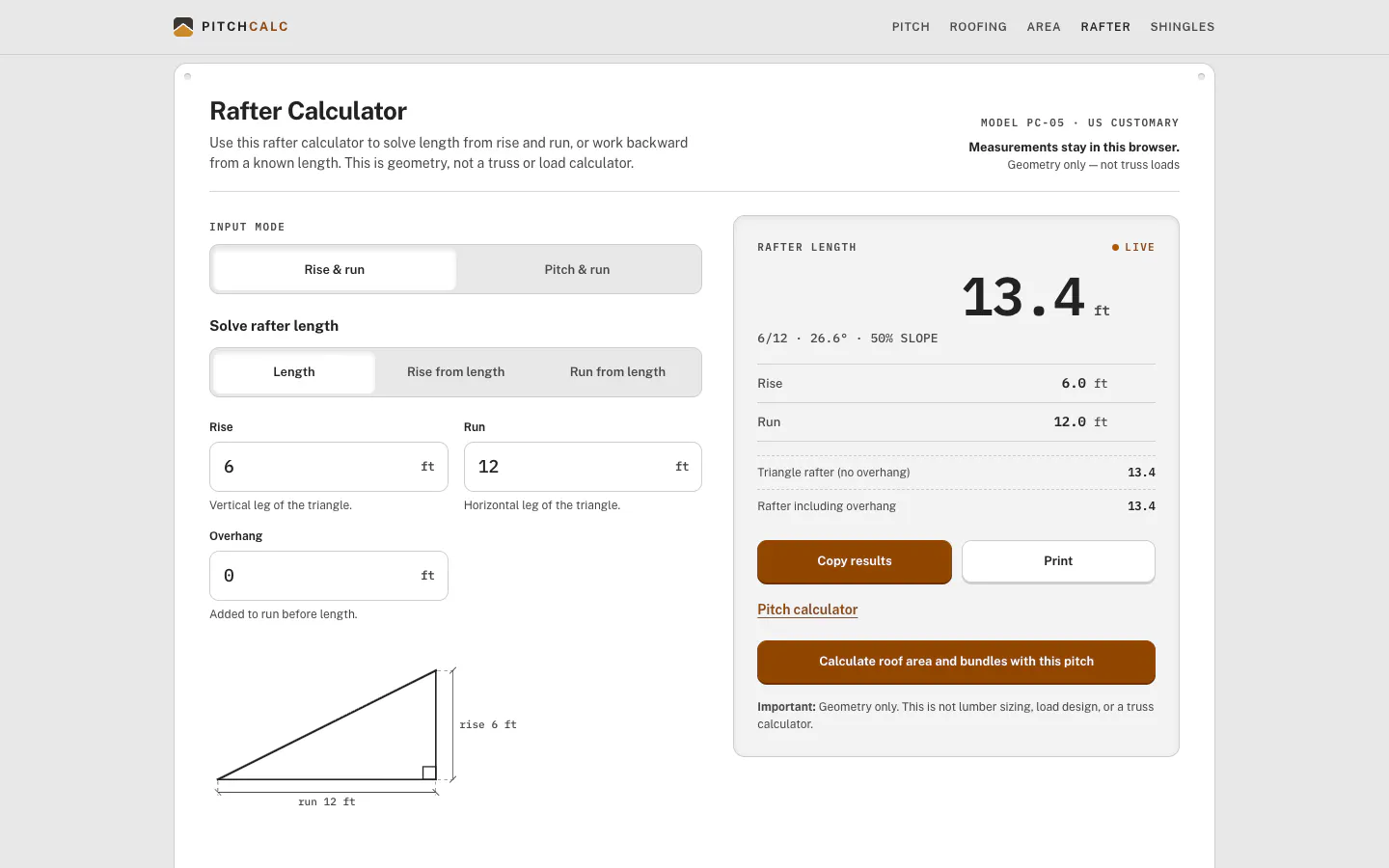The image size is (1389, 868).
Task: Click 'Triangle rafter (no overhang)' row
Action: coord(956,473)
